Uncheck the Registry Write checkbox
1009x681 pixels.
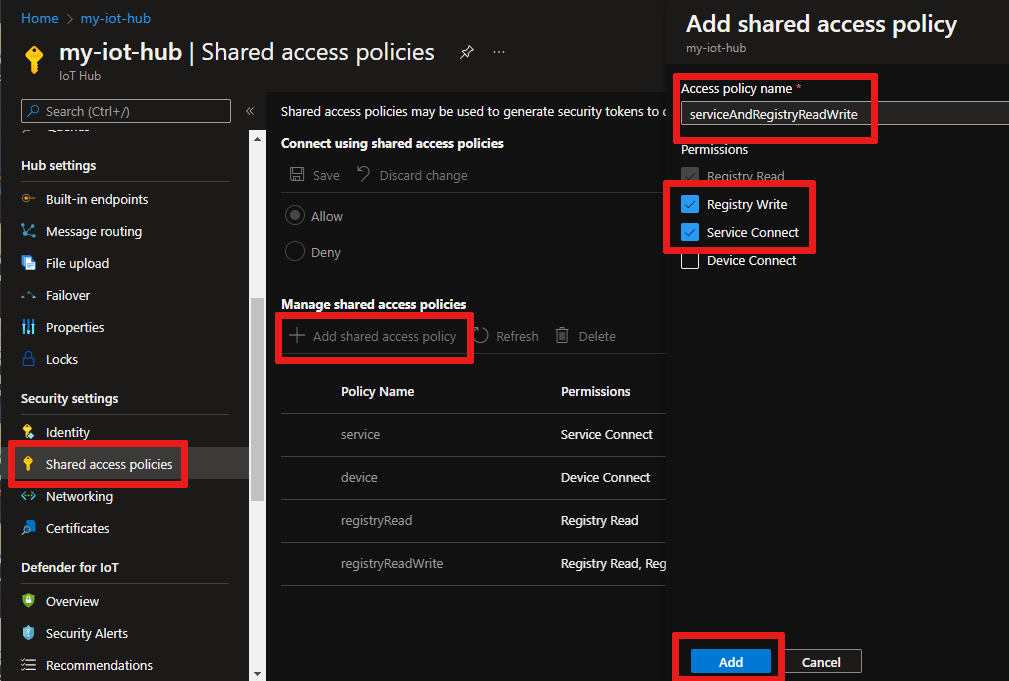(x=690, y=204)
